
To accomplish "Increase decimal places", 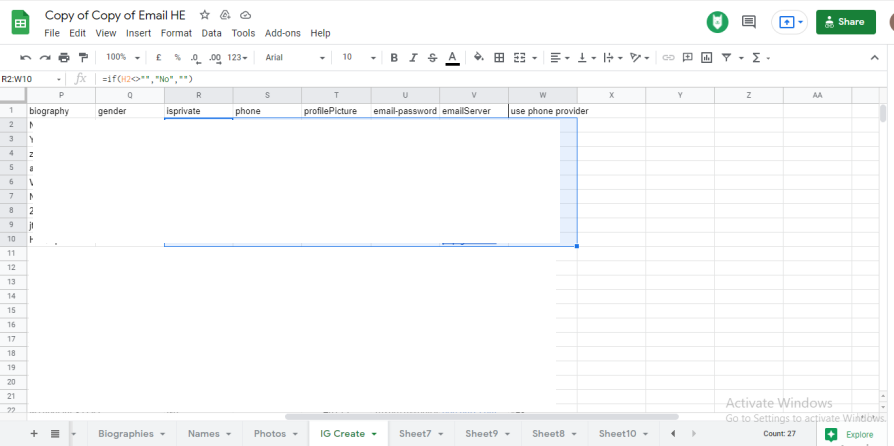I will (x=215, y=58).
